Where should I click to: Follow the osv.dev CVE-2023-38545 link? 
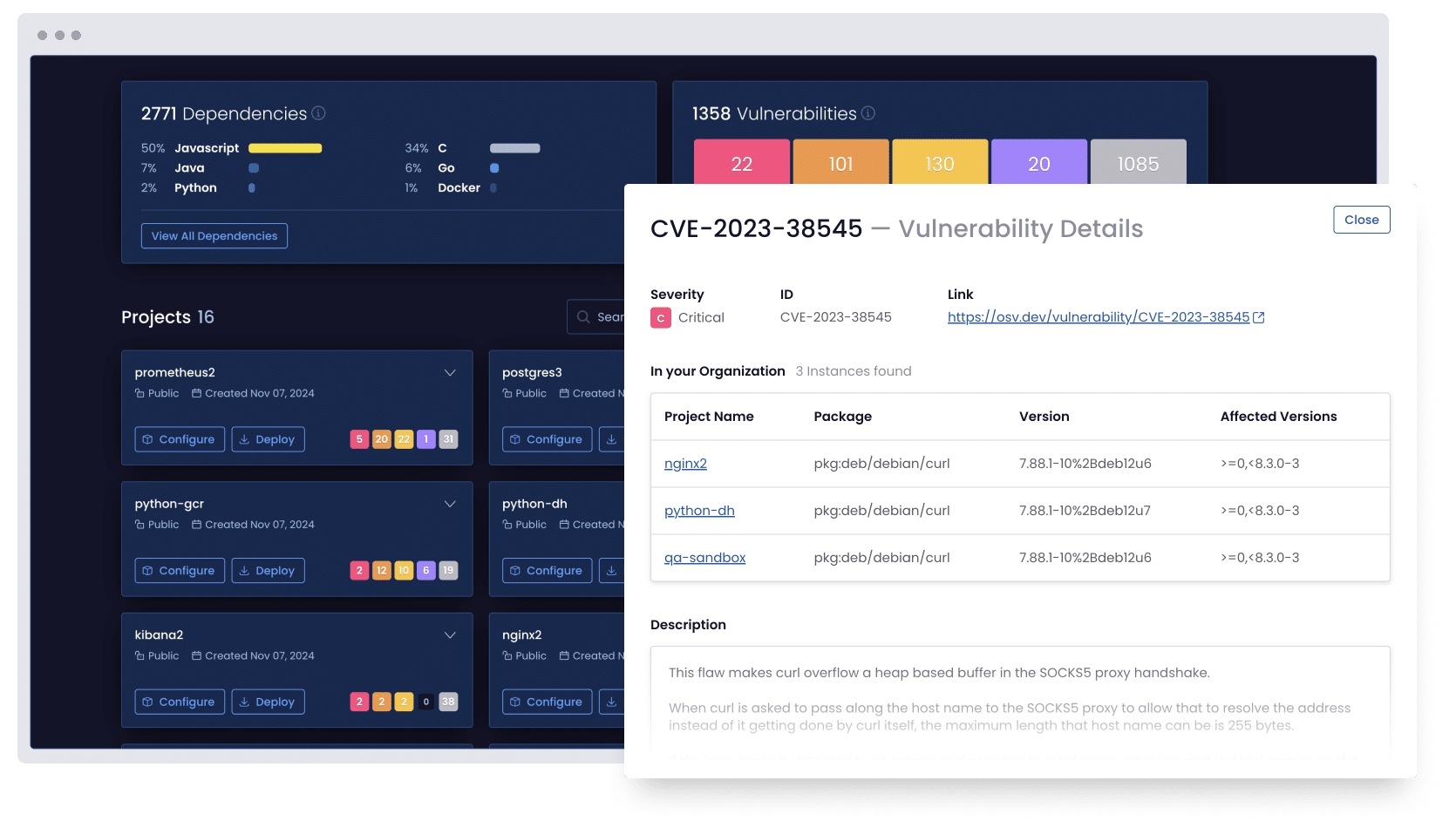1098,317
